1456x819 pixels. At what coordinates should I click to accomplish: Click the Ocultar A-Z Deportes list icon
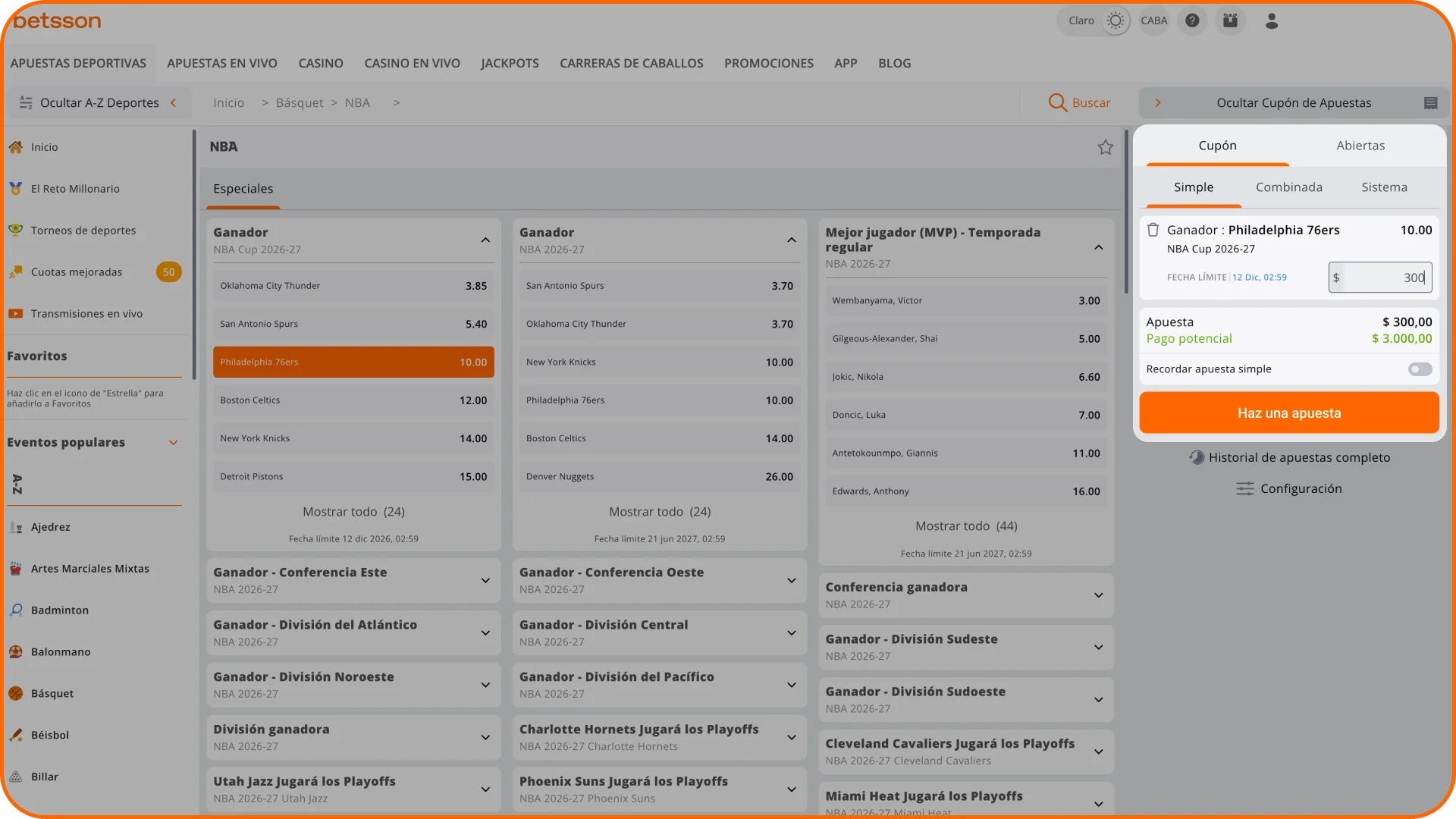click(26, 103)
